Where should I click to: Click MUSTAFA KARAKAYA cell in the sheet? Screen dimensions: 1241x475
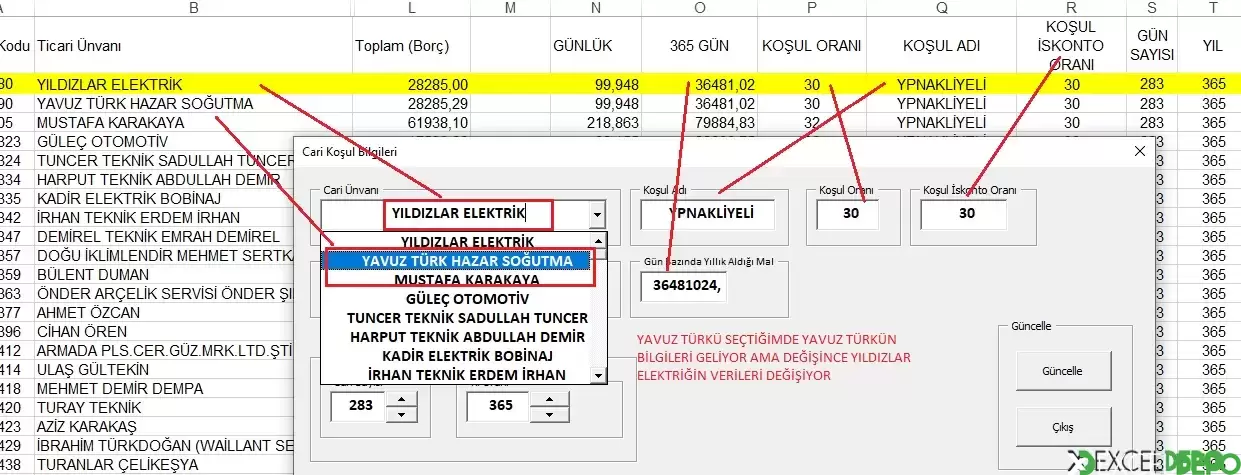[192, 122]
